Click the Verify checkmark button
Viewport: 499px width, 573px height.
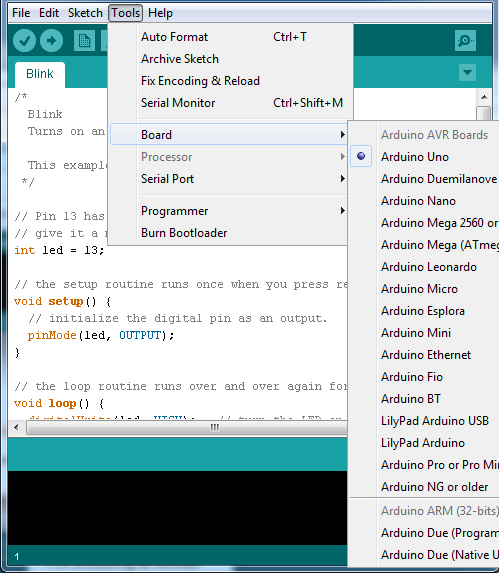click(24, 41)
